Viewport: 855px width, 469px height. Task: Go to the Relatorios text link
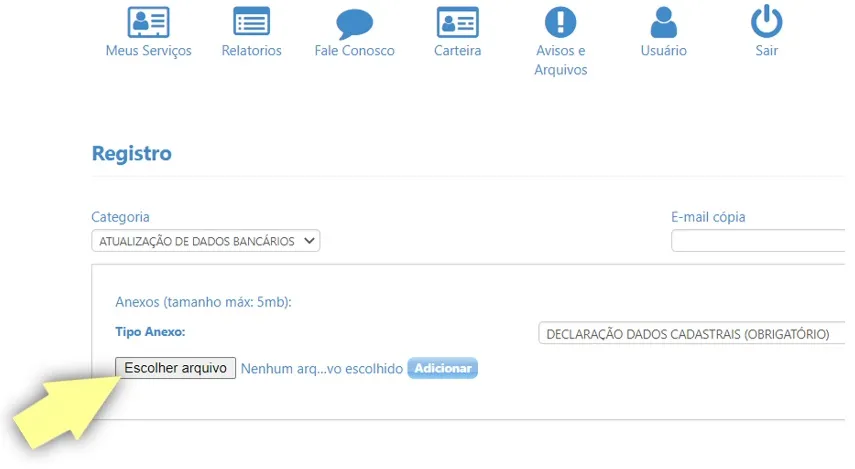tap(251, 51)
